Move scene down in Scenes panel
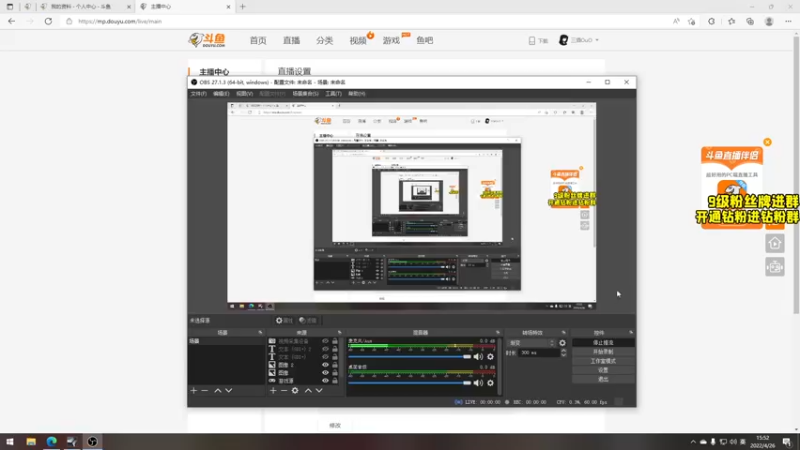Image resolution: width=800 pixels, height=450 pixels. [x=229, y=390]
